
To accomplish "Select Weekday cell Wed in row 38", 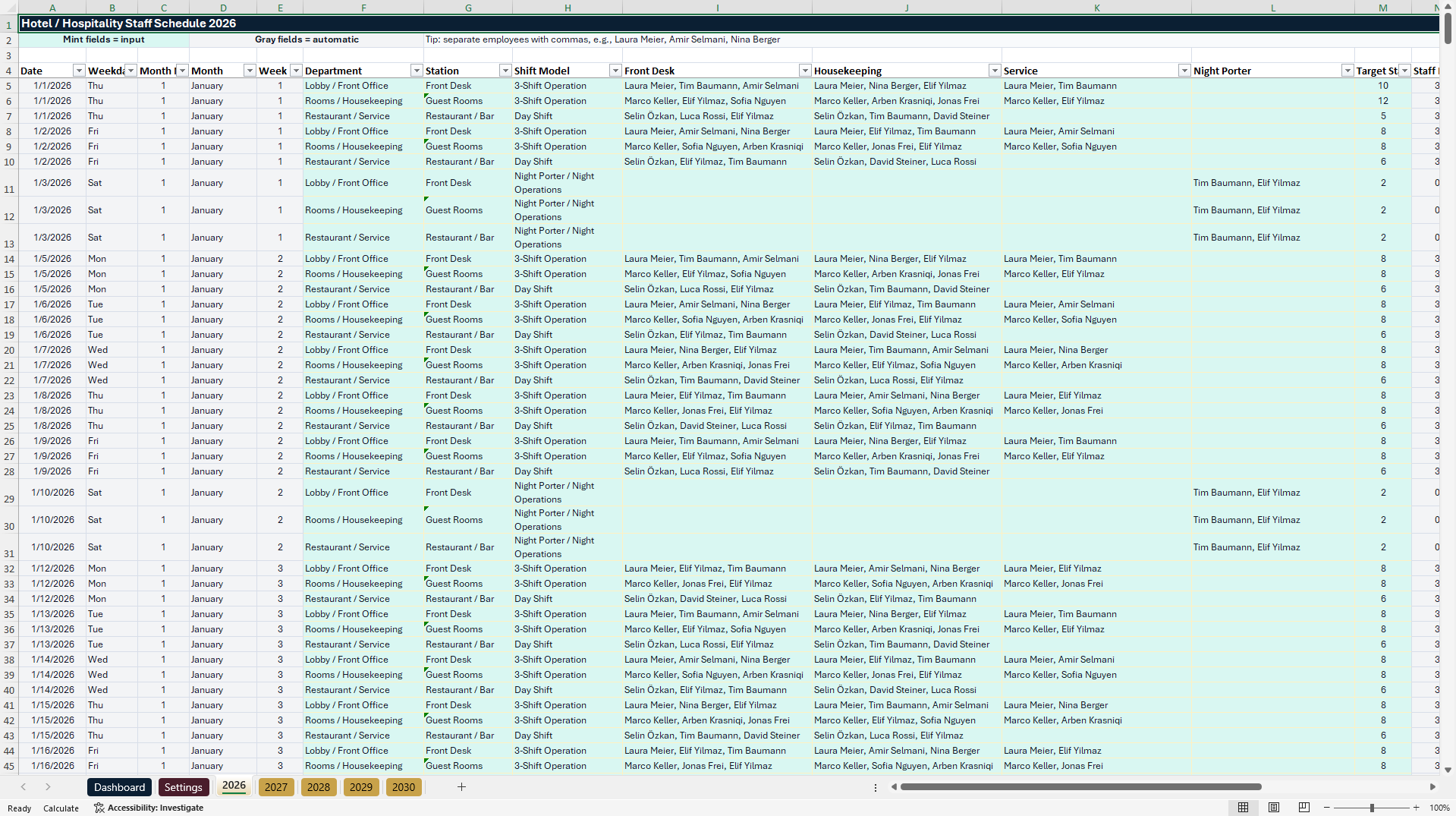I will [112, 660].
